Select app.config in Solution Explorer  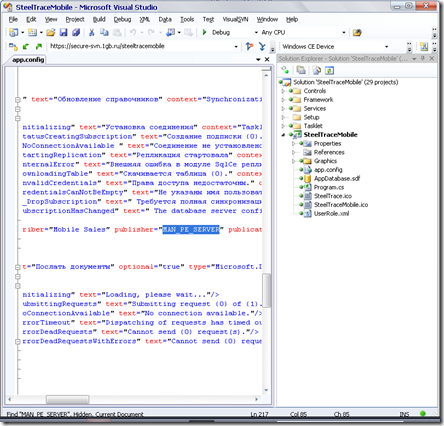coord(328,170)
